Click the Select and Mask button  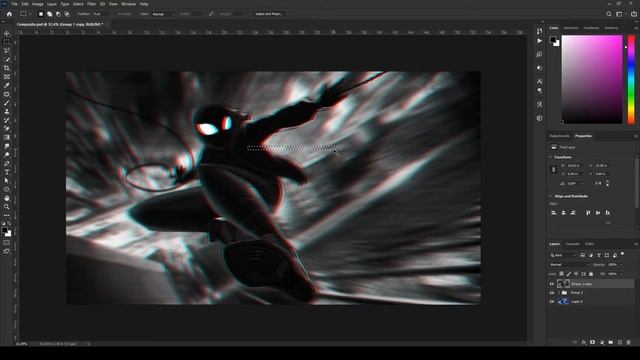coord(269,14)
